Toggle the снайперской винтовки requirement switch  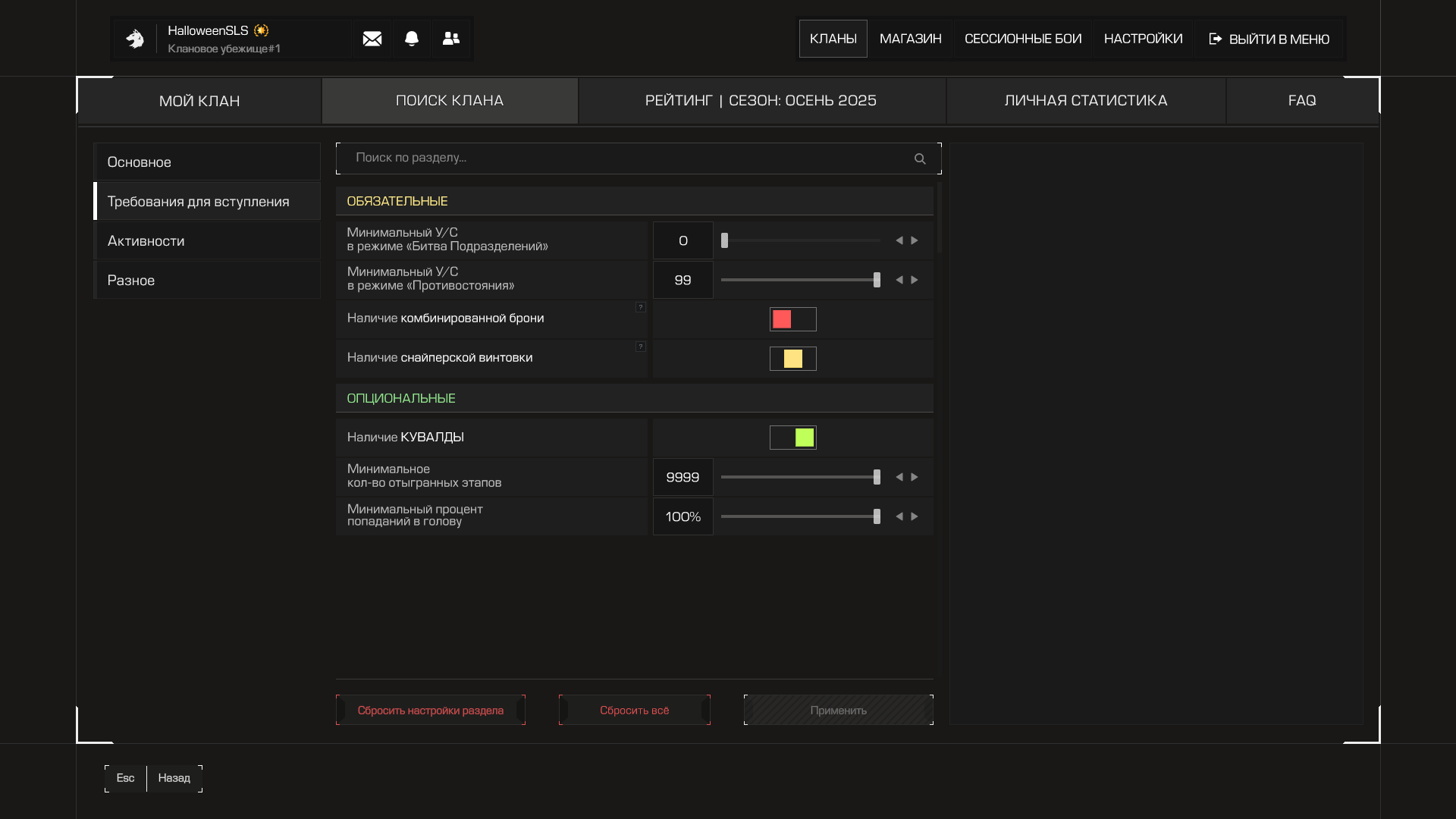click(x=792, y=359)
